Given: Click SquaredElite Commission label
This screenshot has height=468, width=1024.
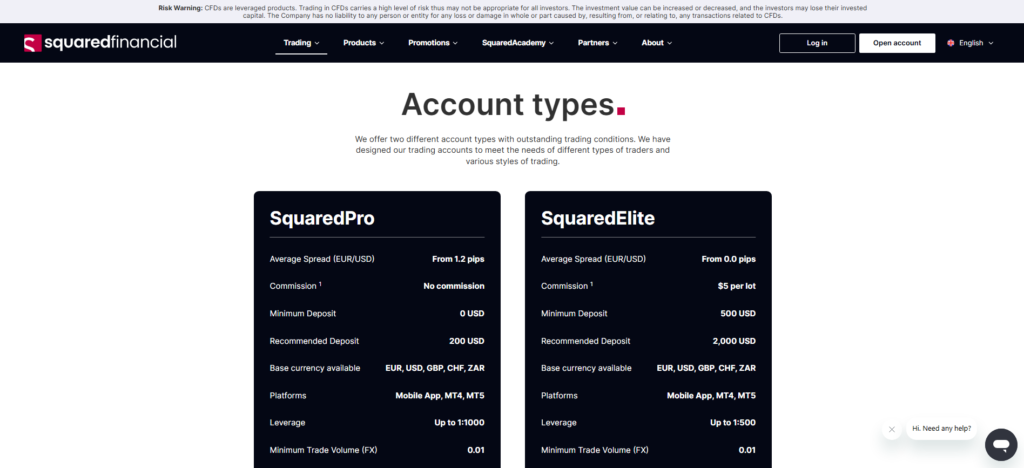Looking at the screenshot, I should coord(567,286).
